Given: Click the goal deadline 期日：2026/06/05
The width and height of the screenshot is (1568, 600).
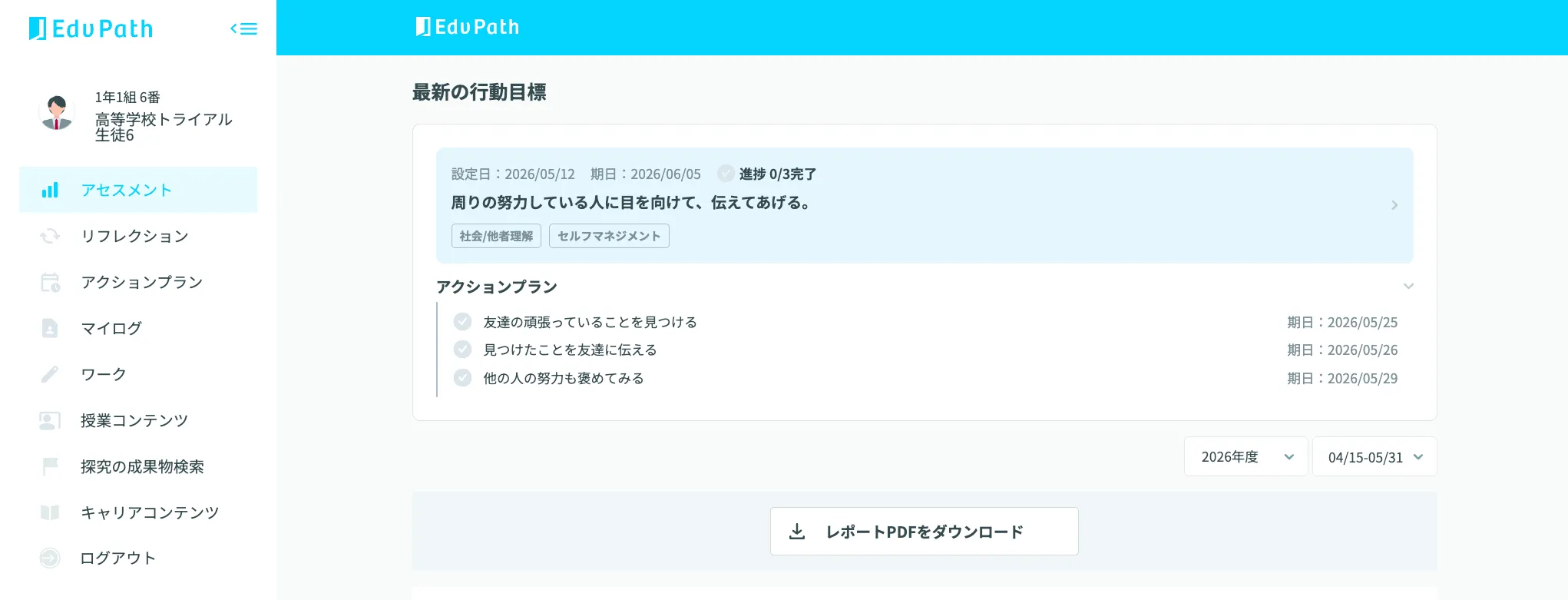Looking at the screenshot, I should point(646,174).
